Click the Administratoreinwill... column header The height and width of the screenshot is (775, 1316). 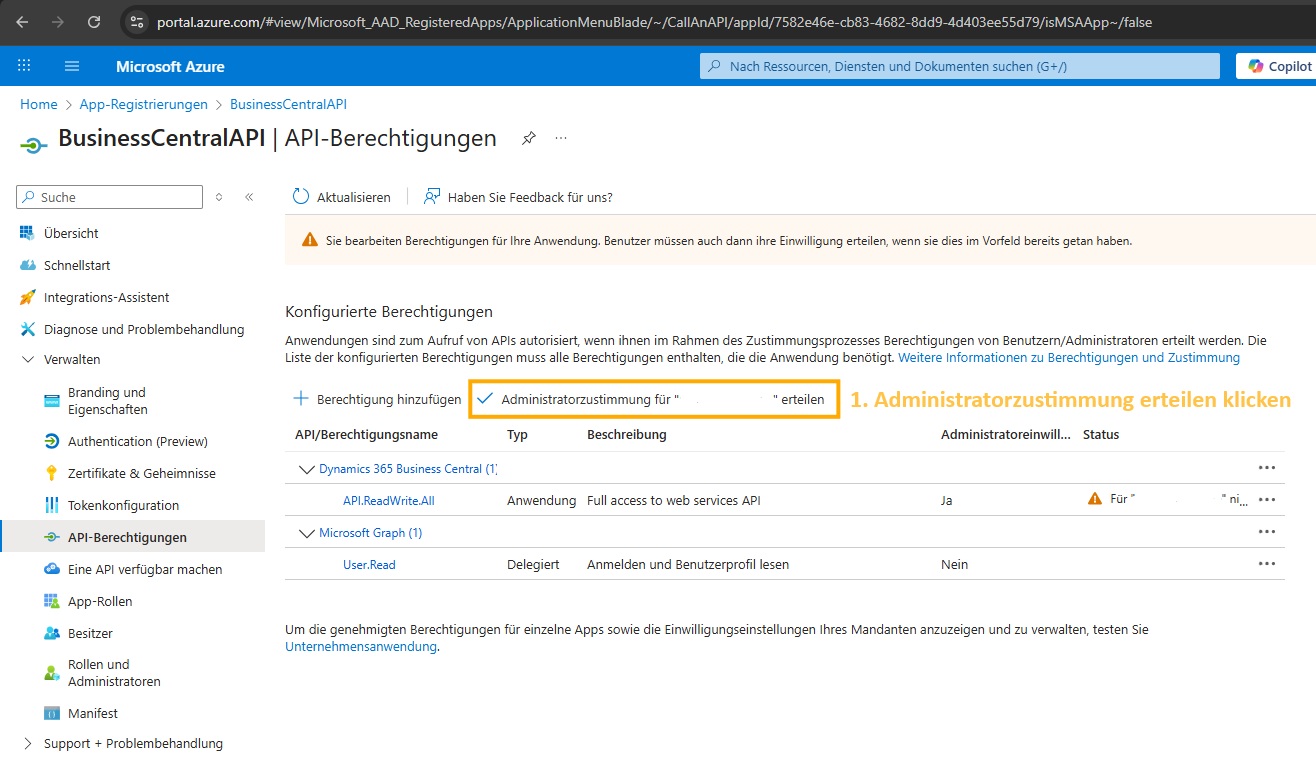coord(1006,435)
